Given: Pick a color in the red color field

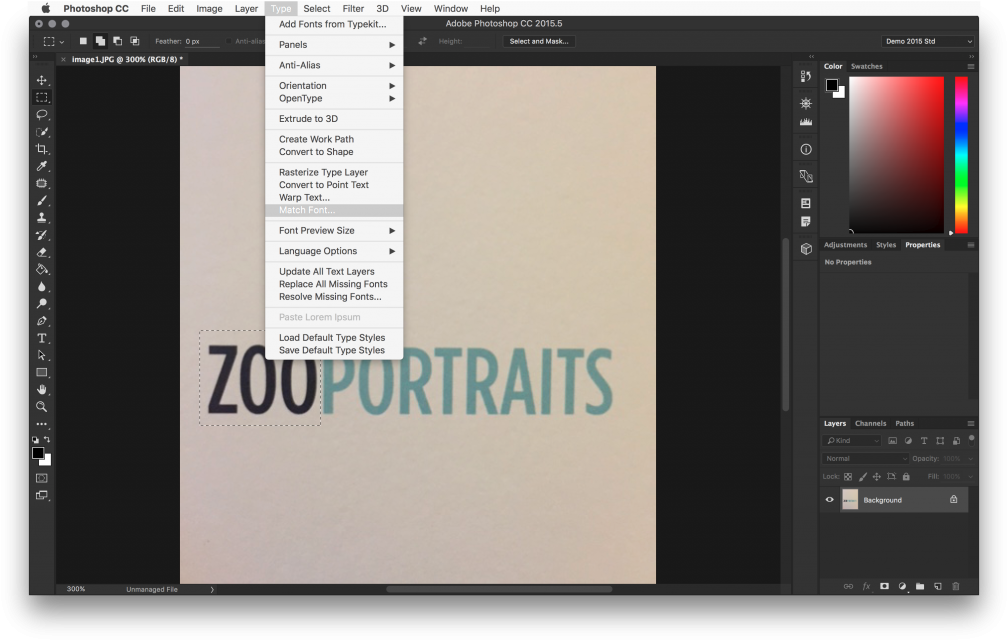Looking at the screenshot, I should point(897,155).
